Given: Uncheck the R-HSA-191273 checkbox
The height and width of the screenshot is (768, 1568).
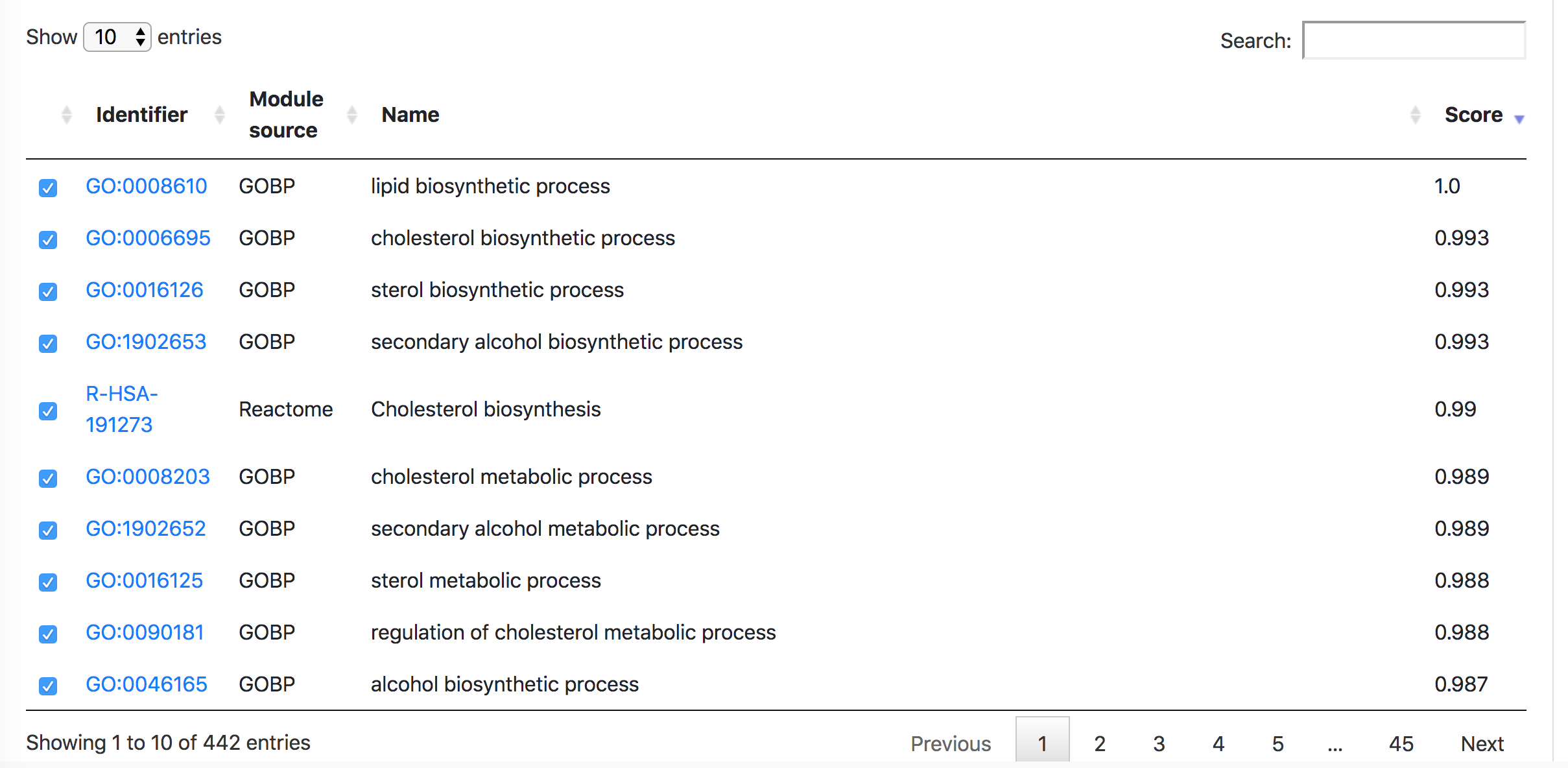Looking at the screenshot, I should coord(48,410).
